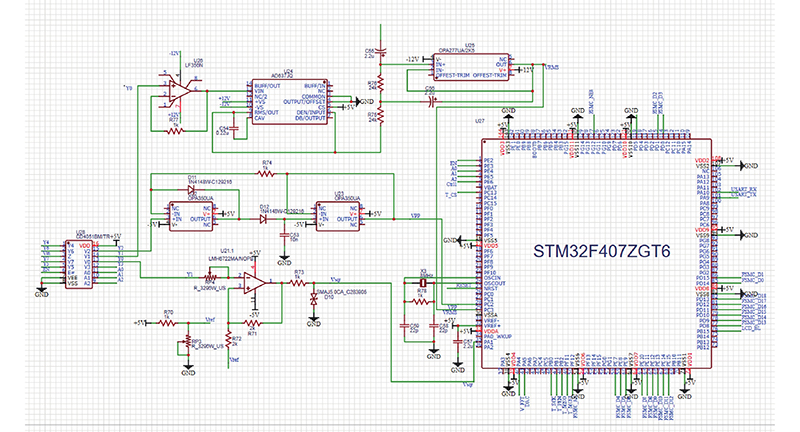Select the left OPA350UA chip with D11
The image size is (800, 432).
[191, 216]
